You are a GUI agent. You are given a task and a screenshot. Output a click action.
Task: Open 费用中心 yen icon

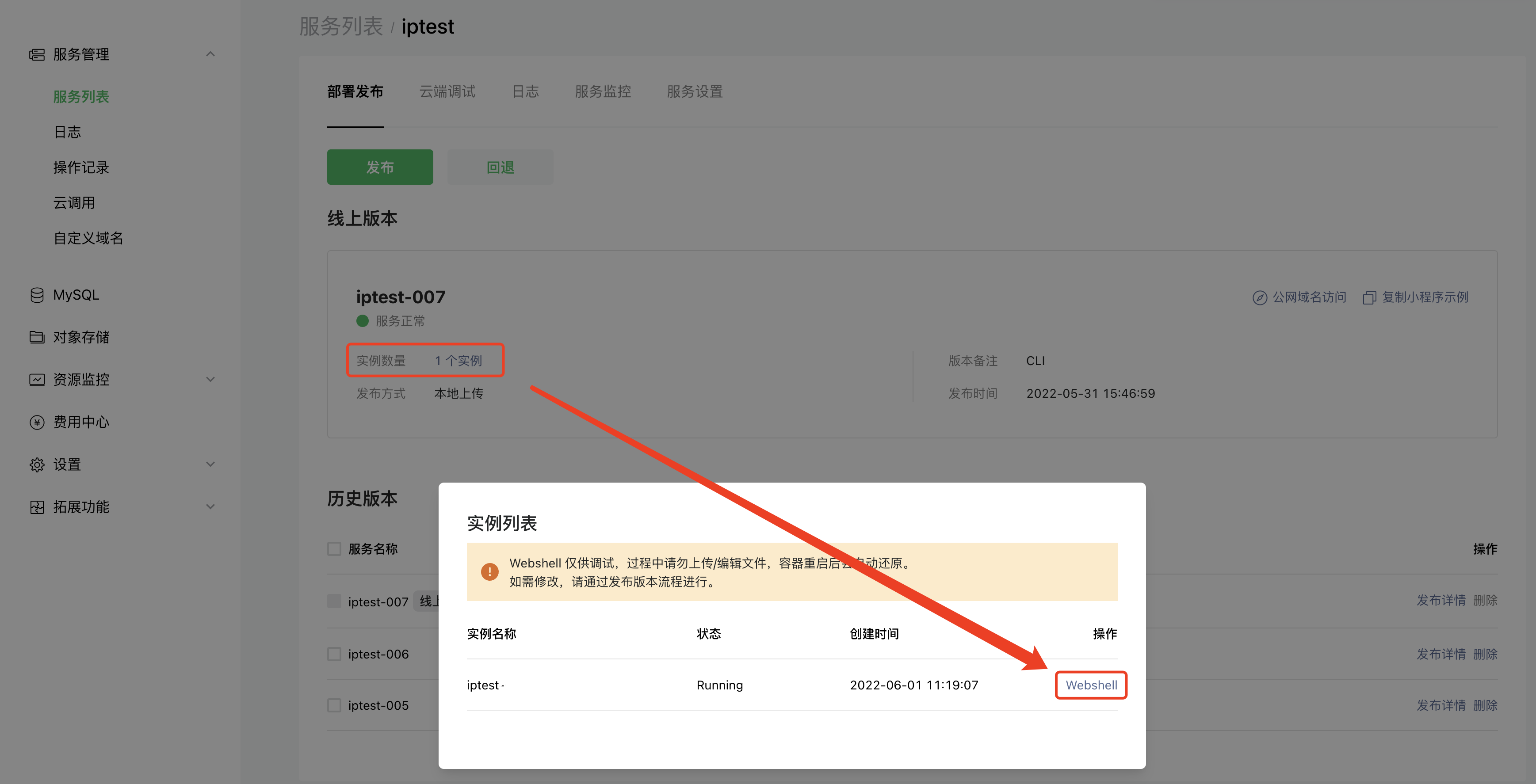[x=37, y=422]
